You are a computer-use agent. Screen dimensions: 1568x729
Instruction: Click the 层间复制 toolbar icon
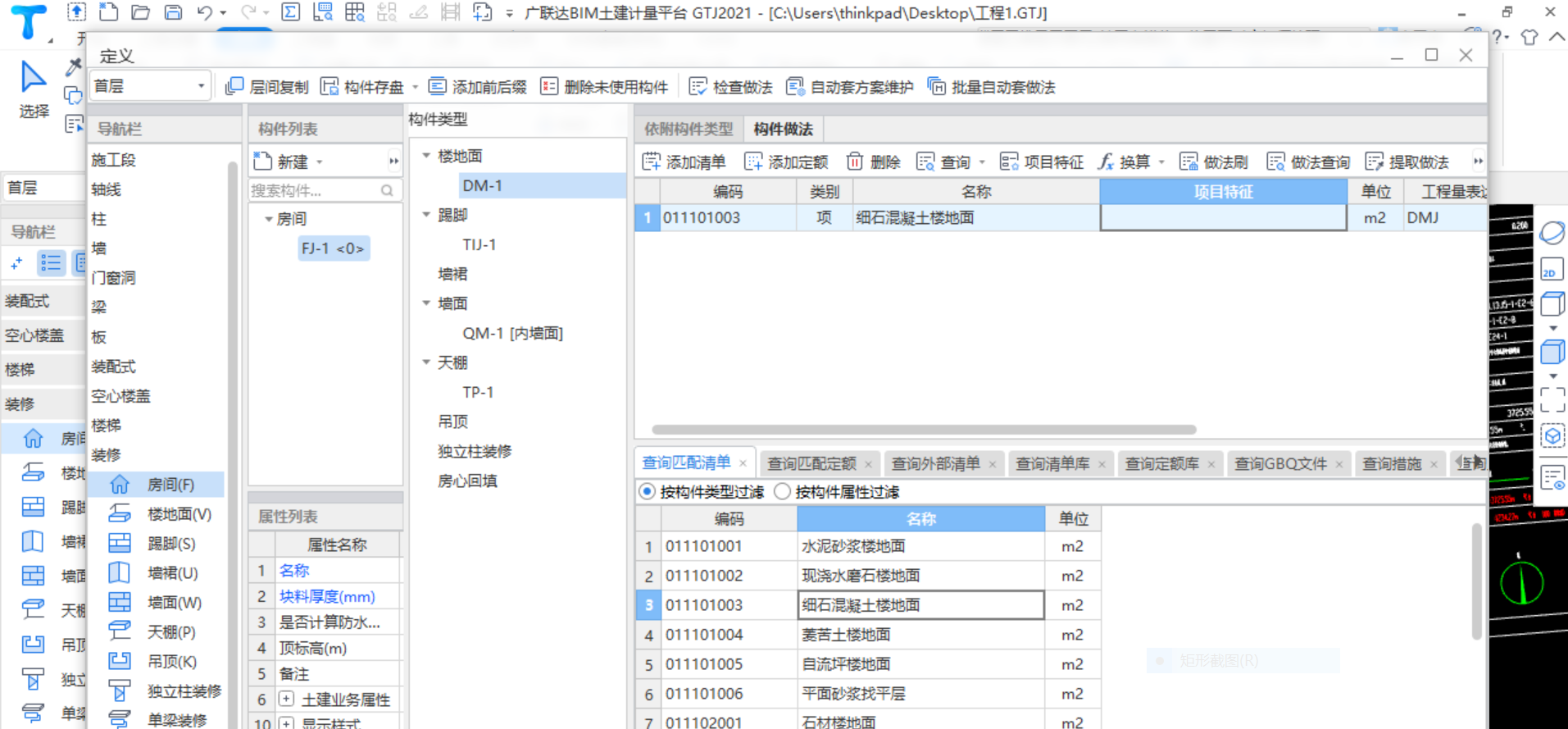pos(234,86)
